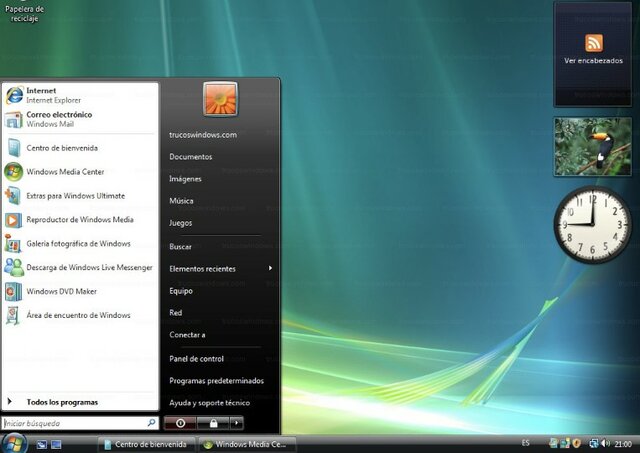Screen dimensions: 640x453
Task: Click the orange security shield tray icon
Action: tap(577, 444)
